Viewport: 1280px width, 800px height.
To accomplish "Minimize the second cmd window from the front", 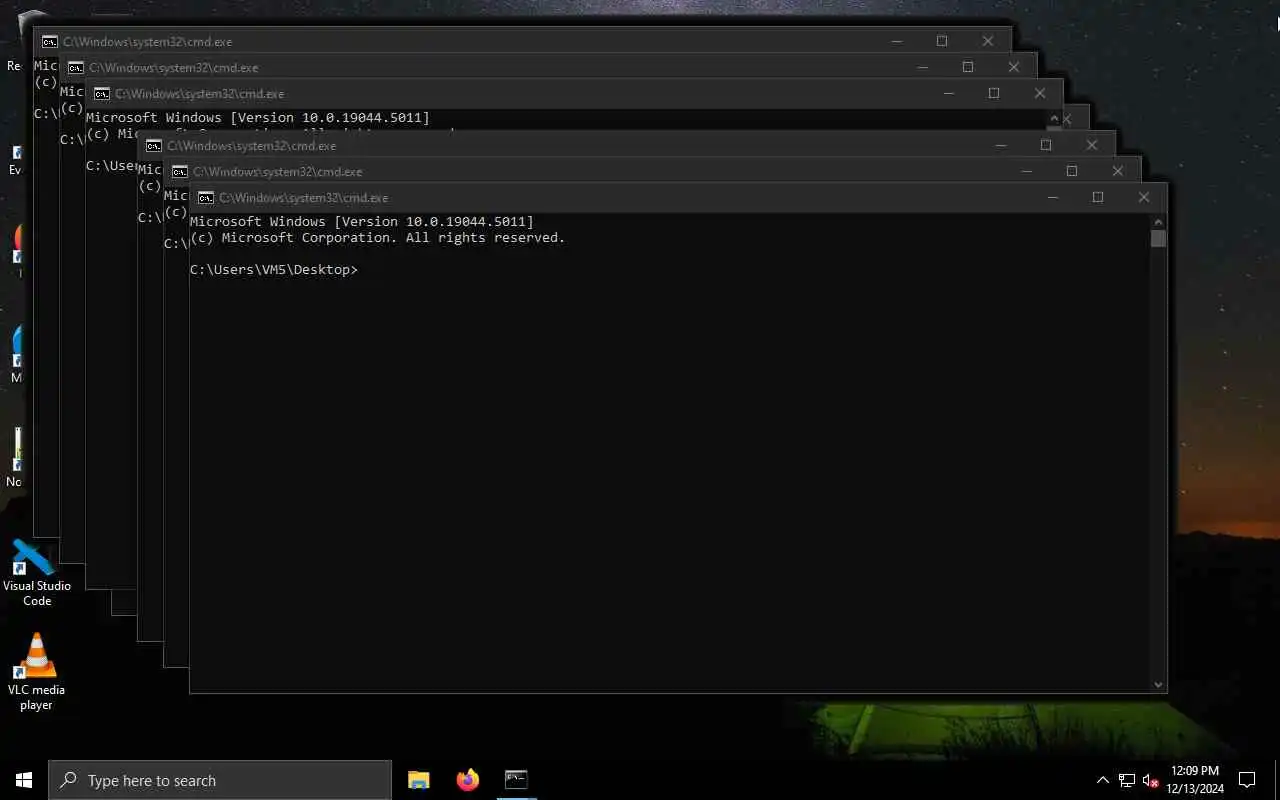I will click(1026, 171).
